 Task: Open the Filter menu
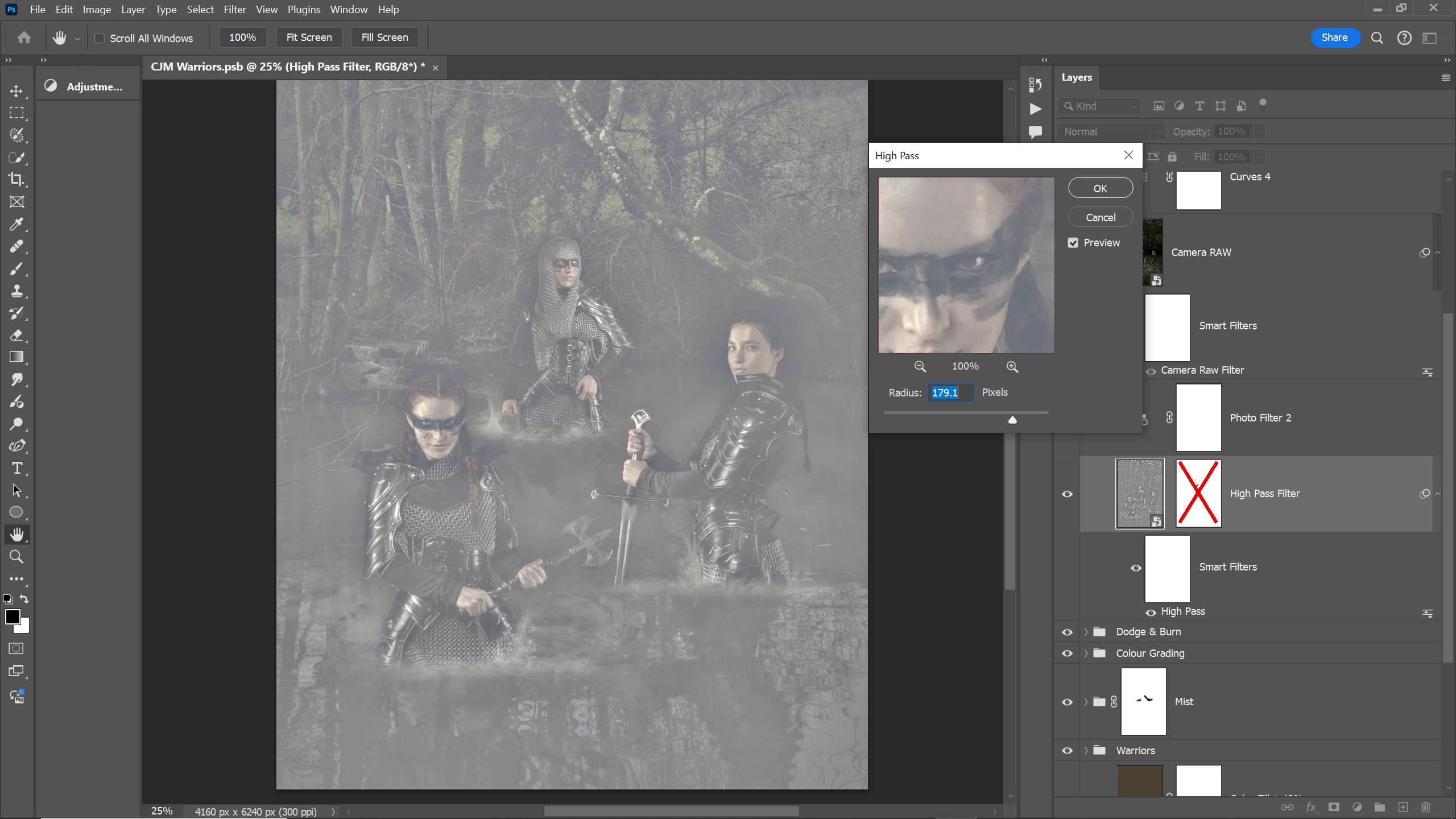point(234,10)
